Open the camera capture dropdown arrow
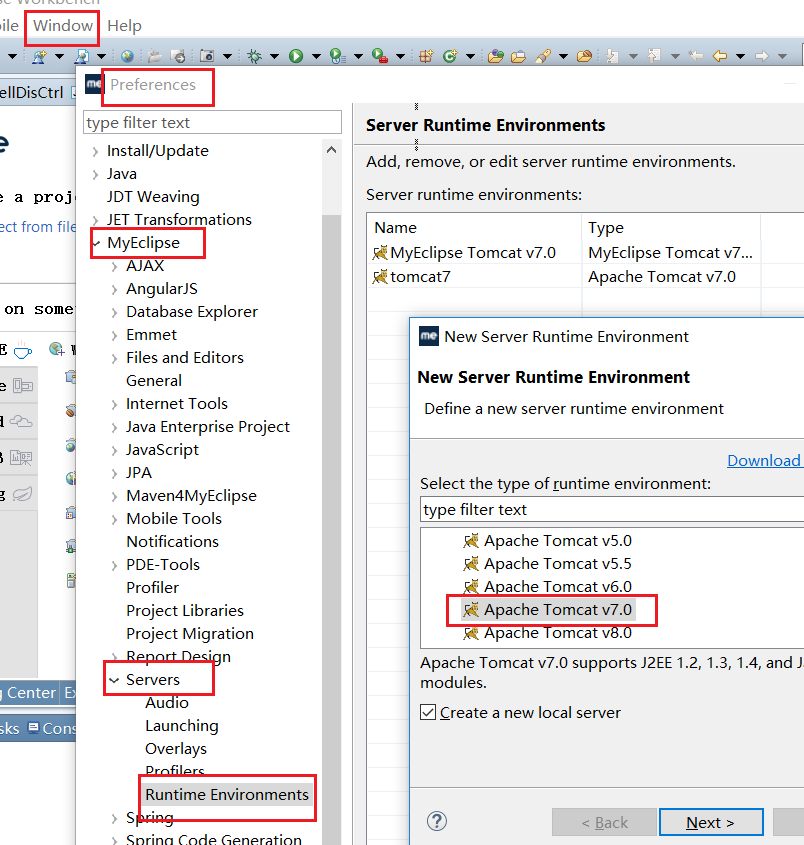 point(227,56)
